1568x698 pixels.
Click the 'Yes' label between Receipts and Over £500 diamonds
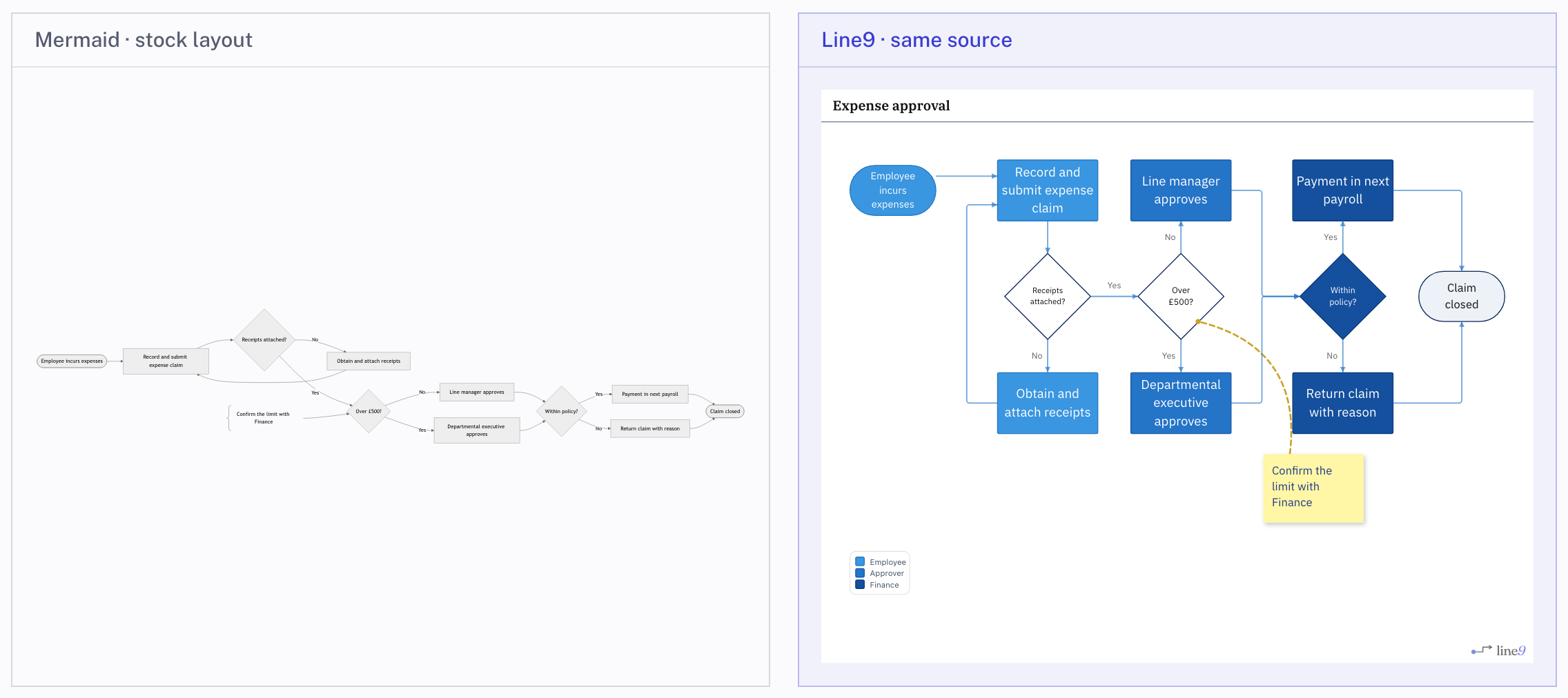[1114, 286]
